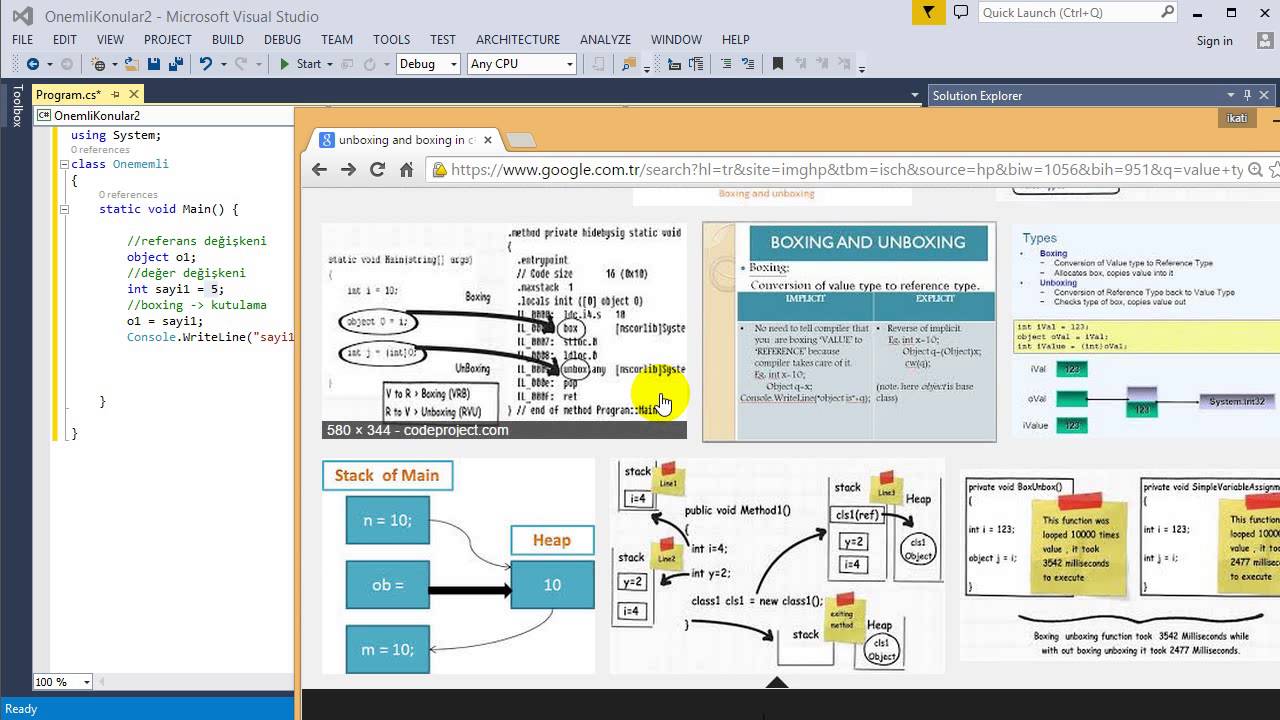Start debugging with the green Start button

(x=301, y=64)
